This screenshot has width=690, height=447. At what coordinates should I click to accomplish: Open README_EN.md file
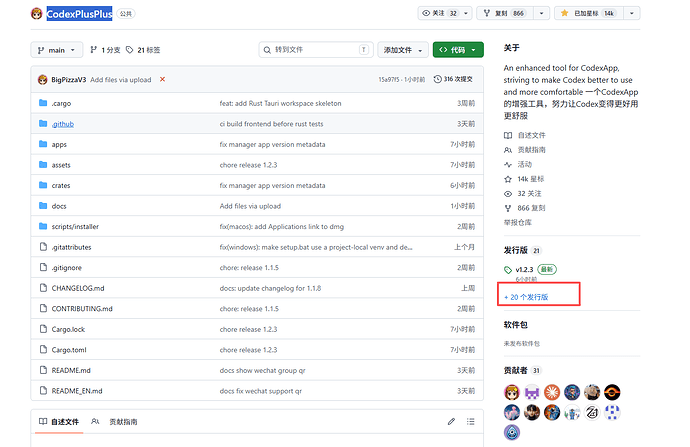click(77, 391)
